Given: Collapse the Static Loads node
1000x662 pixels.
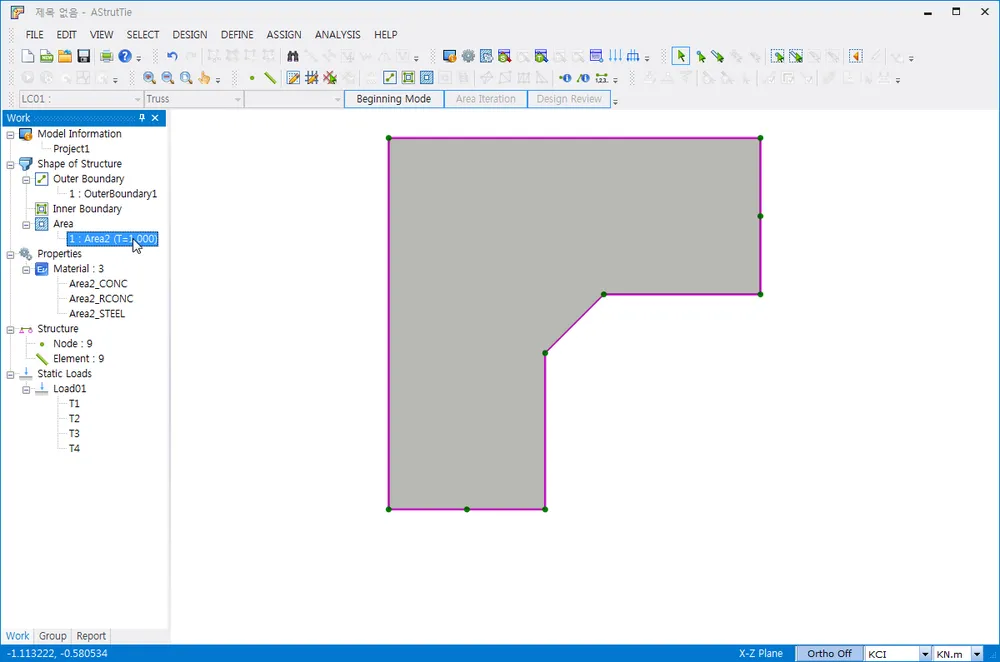Looking at the screenshot, I should [x=10, y=374].
